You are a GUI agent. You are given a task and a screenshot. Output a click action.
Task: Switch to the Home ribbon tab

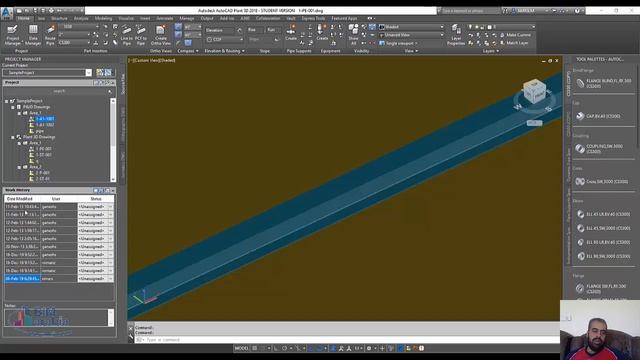[x=23, y=18]
